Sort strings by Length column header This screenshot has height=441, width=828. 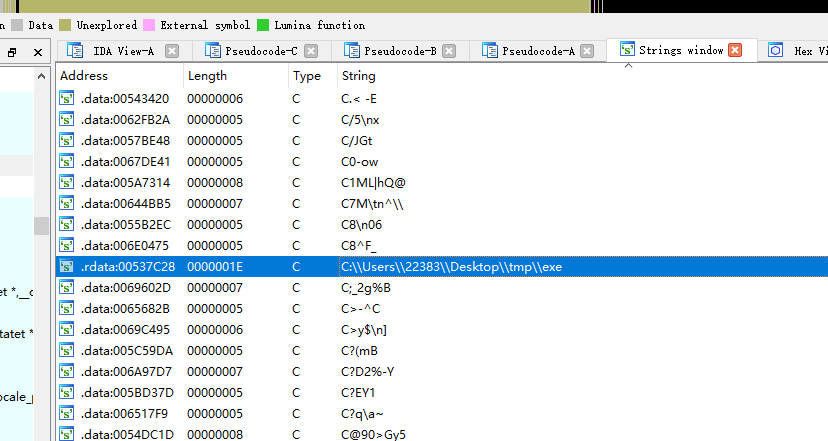point(236,76)
